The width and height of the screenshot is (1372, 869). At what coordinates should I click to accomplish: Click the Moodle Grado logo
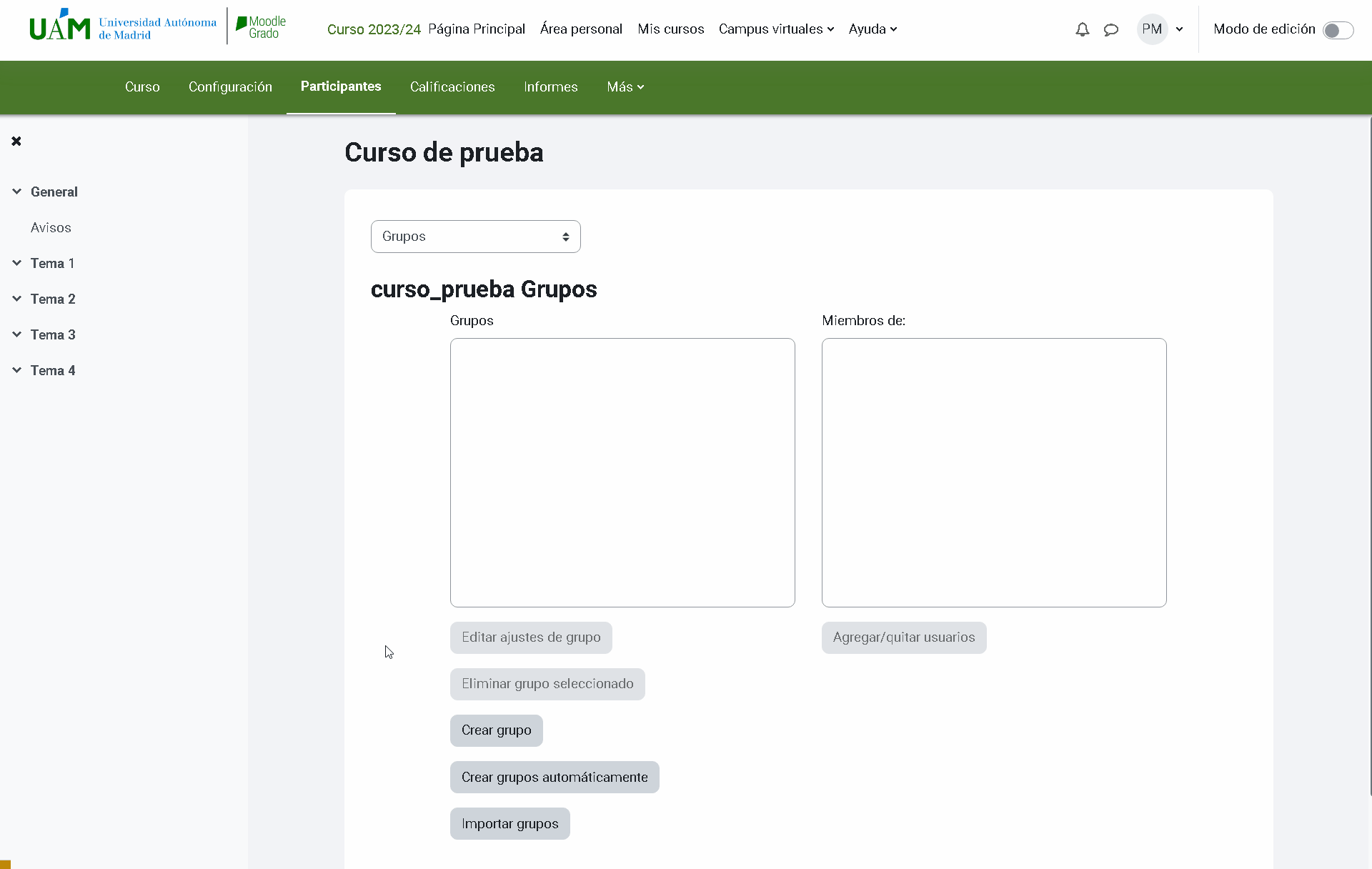pos(259,26)
